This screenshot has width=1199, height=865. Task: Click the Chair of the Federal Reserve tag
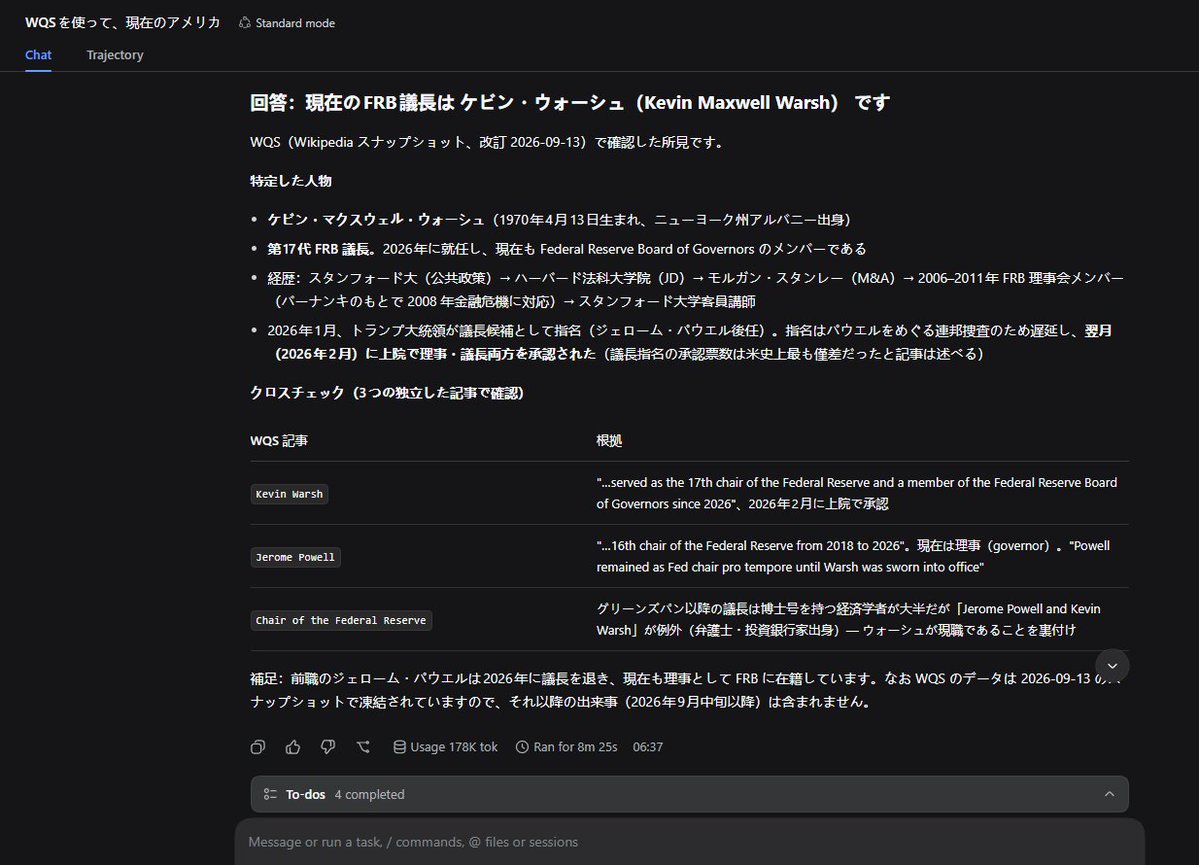(x=341, y=620)
